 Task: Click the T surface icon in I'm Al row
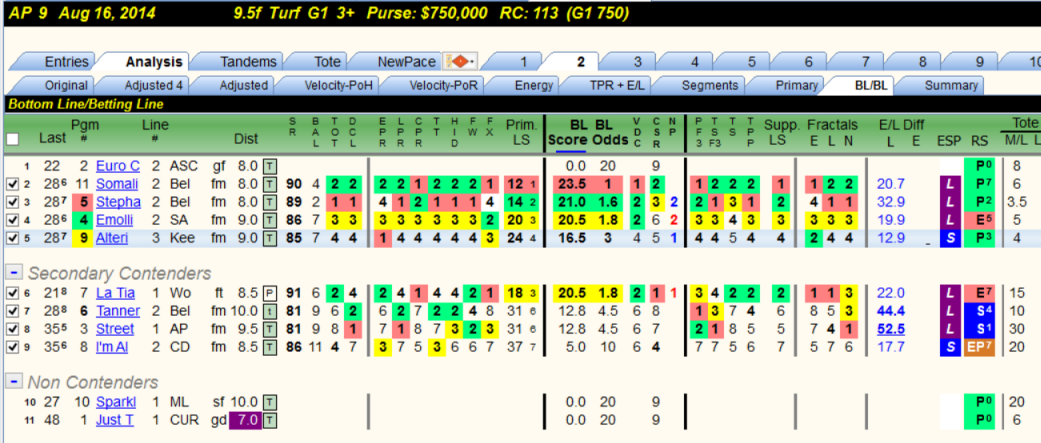click(x=270, y=347)
